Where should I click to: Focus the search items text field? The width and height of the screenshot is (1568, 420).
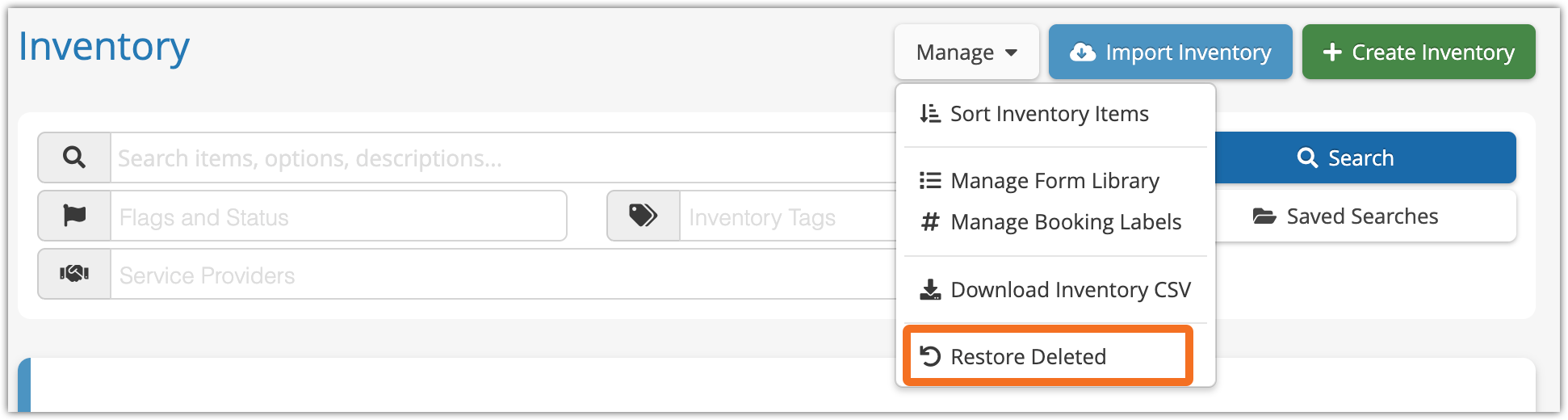coord(501,158)
